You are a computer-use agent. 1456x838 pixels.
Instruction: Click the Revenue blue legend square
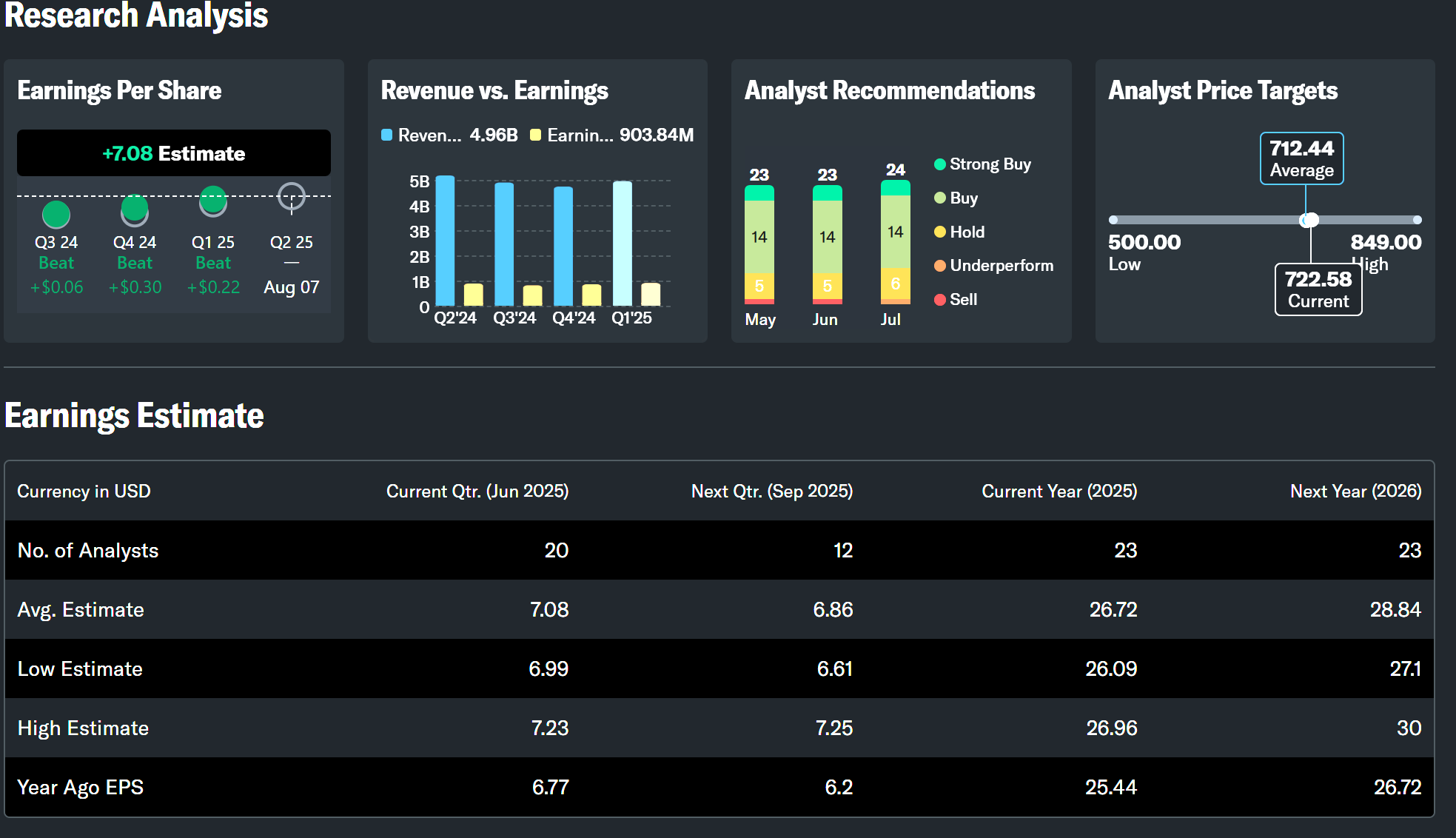(386, 135)
